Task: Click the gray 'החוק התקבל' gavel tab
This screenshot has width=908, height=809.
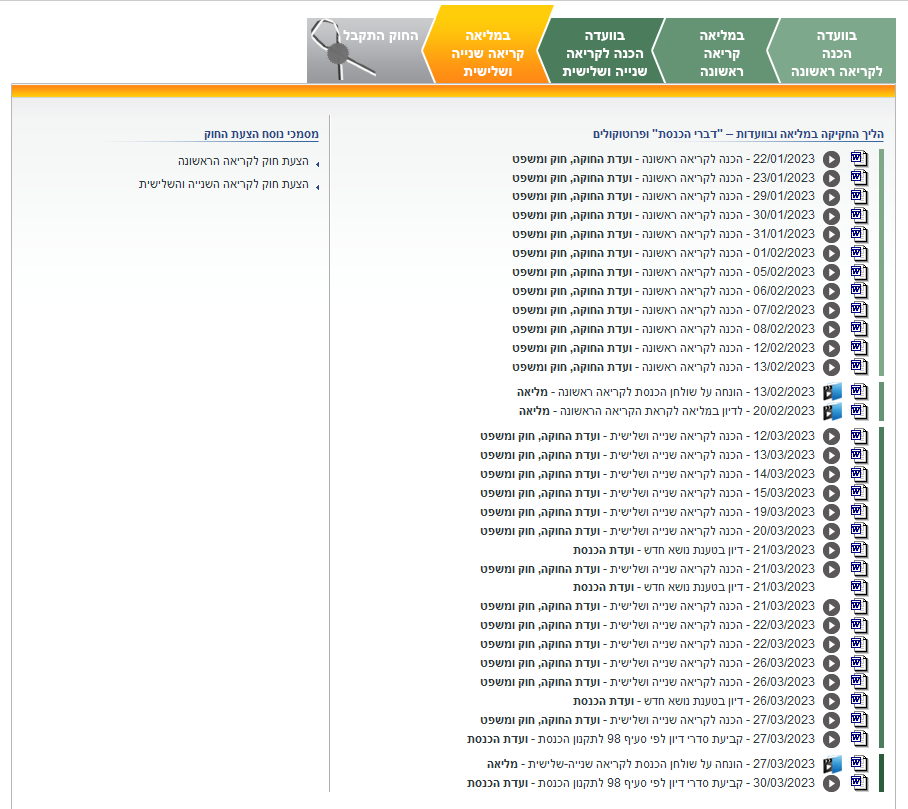Action: coord(366,50)
